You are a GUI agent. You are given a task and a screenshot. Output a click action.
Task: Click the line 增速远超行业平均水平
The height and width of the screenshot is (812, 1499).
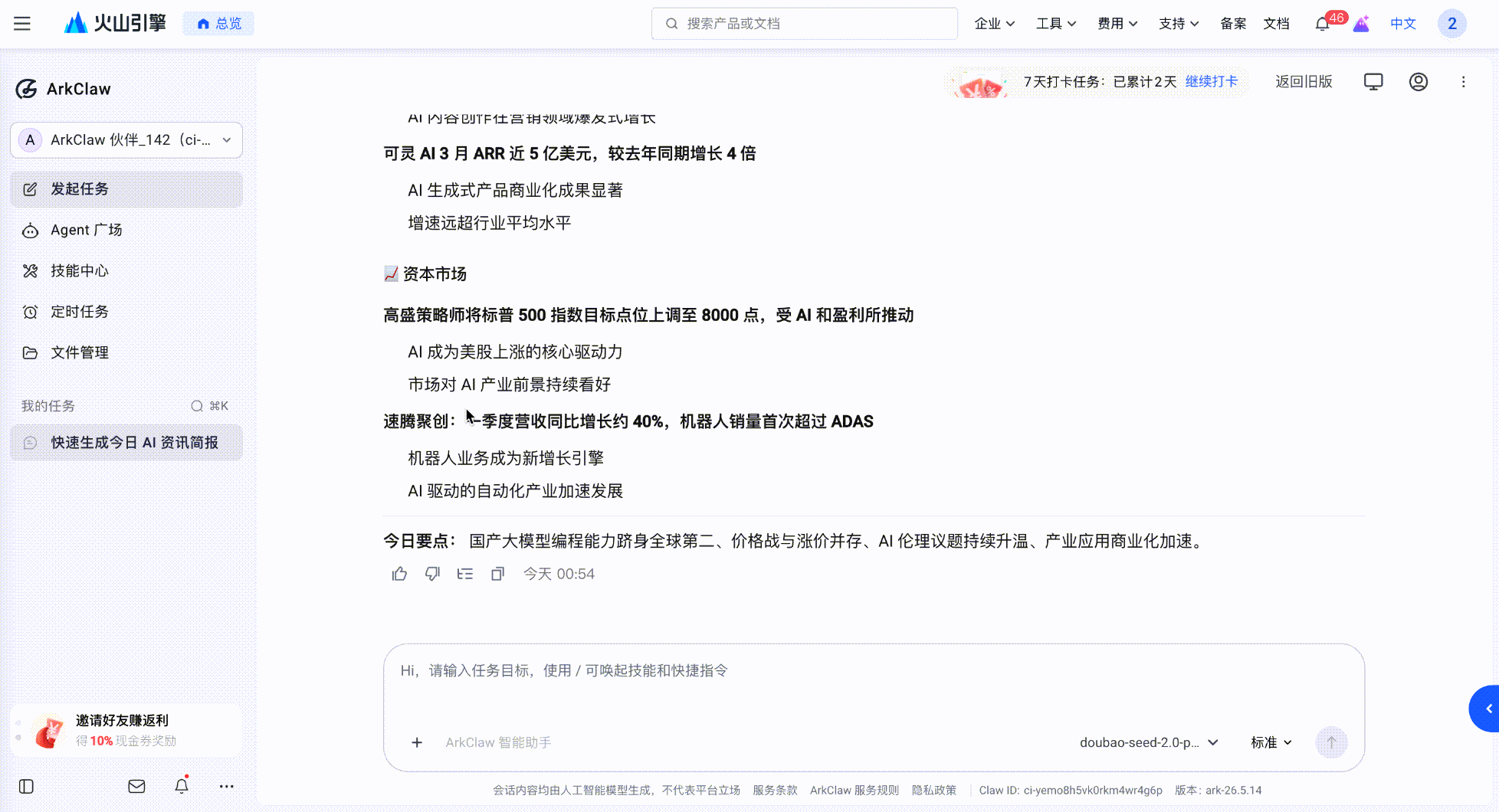click(490, 223)
